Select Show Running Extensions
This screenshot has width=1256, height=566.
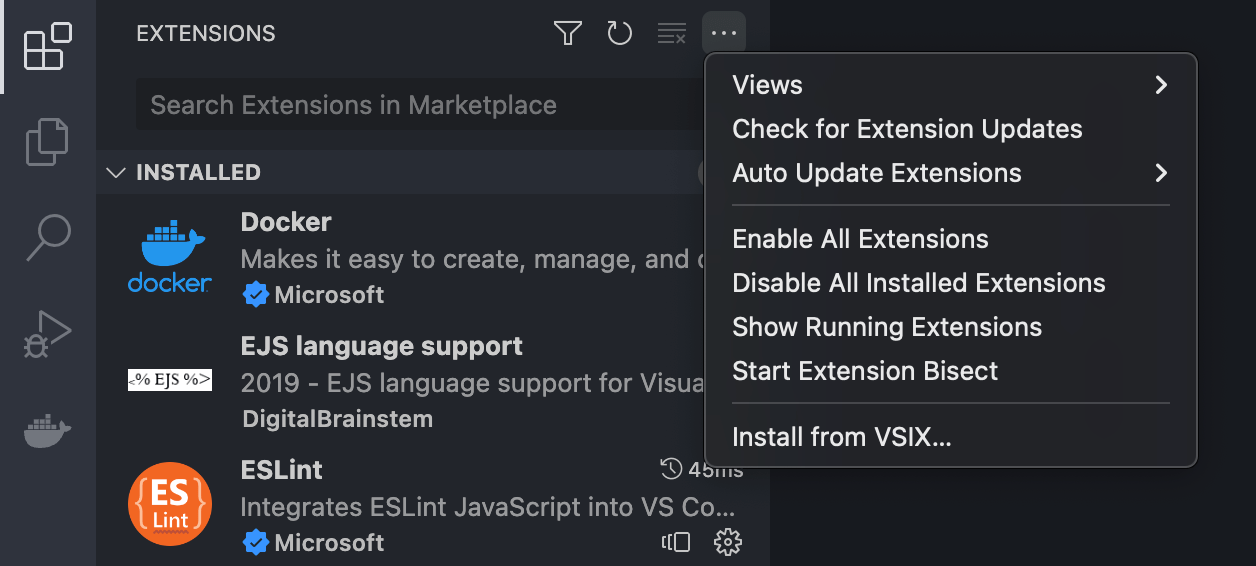[x=887, y=327]
